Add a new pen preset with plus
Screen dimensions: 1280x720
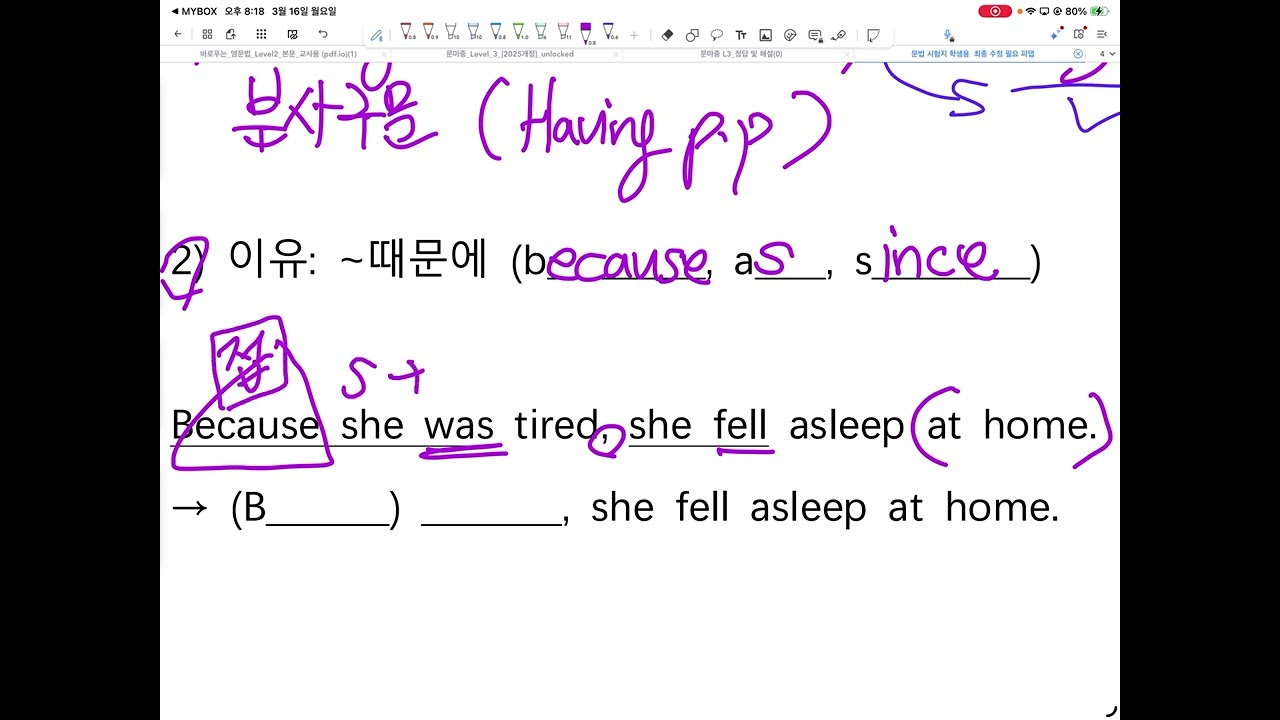pos(633,35)
